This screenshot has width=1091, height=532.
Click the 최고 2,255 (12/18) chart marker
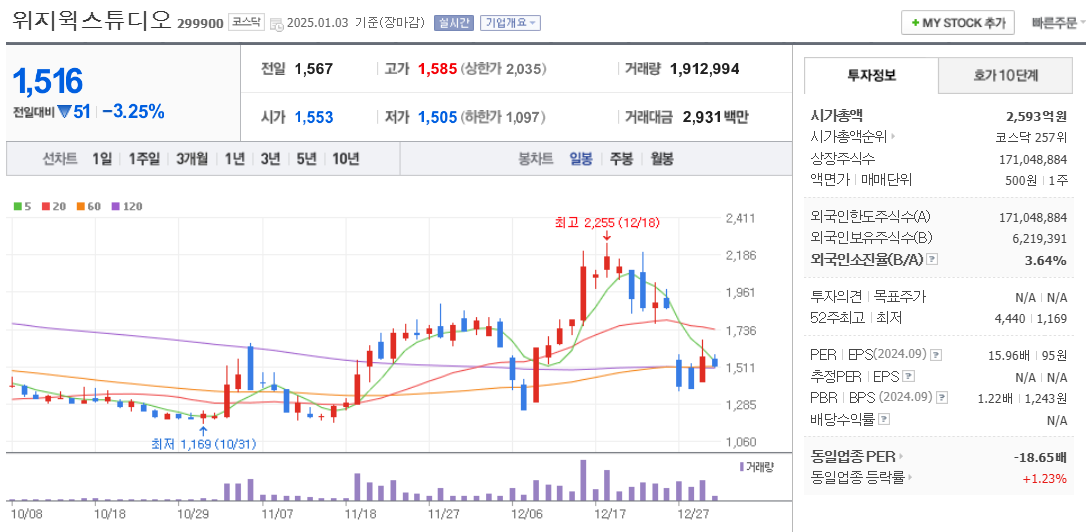tap(607, 223)
